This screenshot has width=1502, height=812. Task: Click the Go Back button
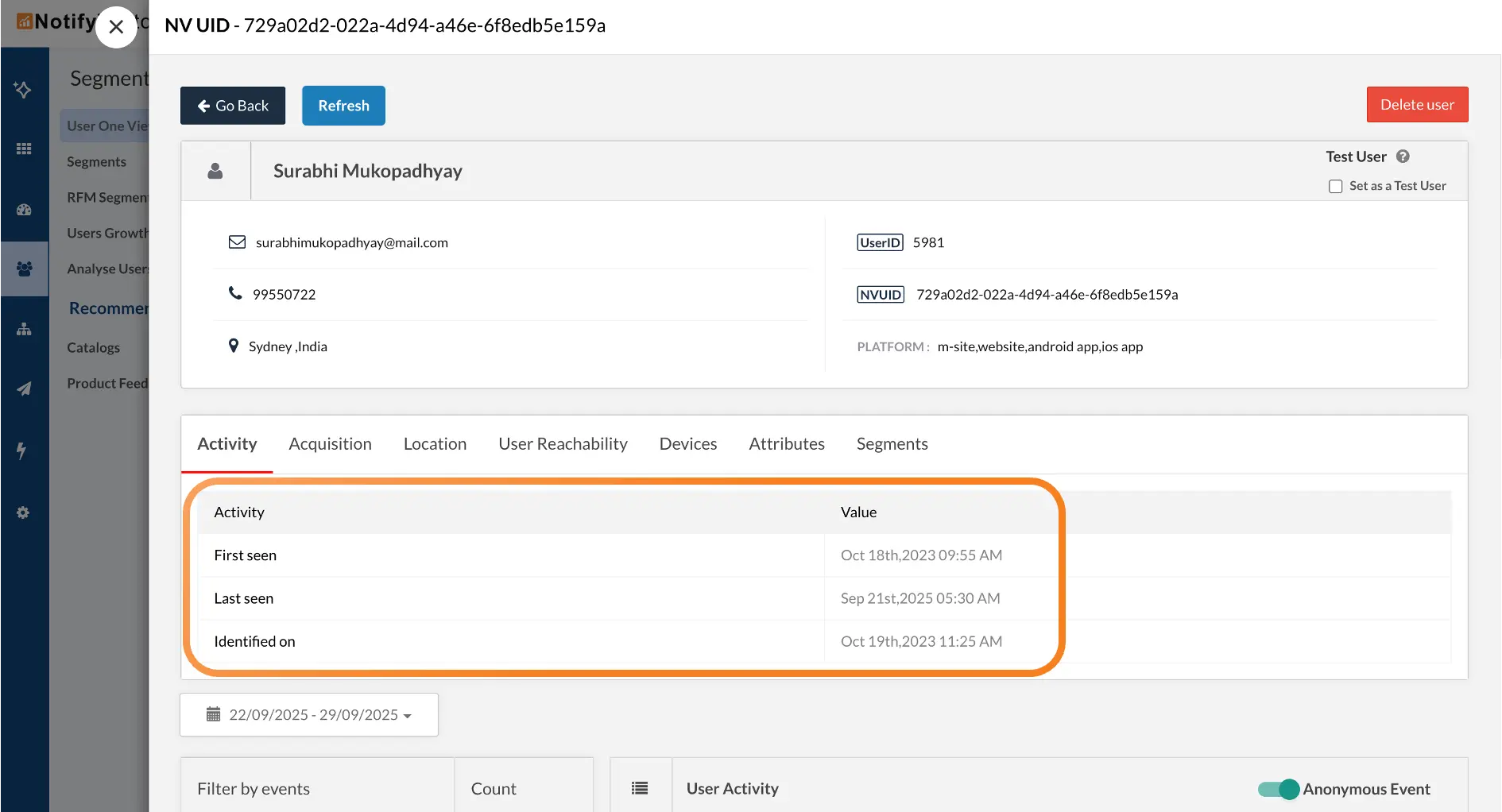coord(233,106)
